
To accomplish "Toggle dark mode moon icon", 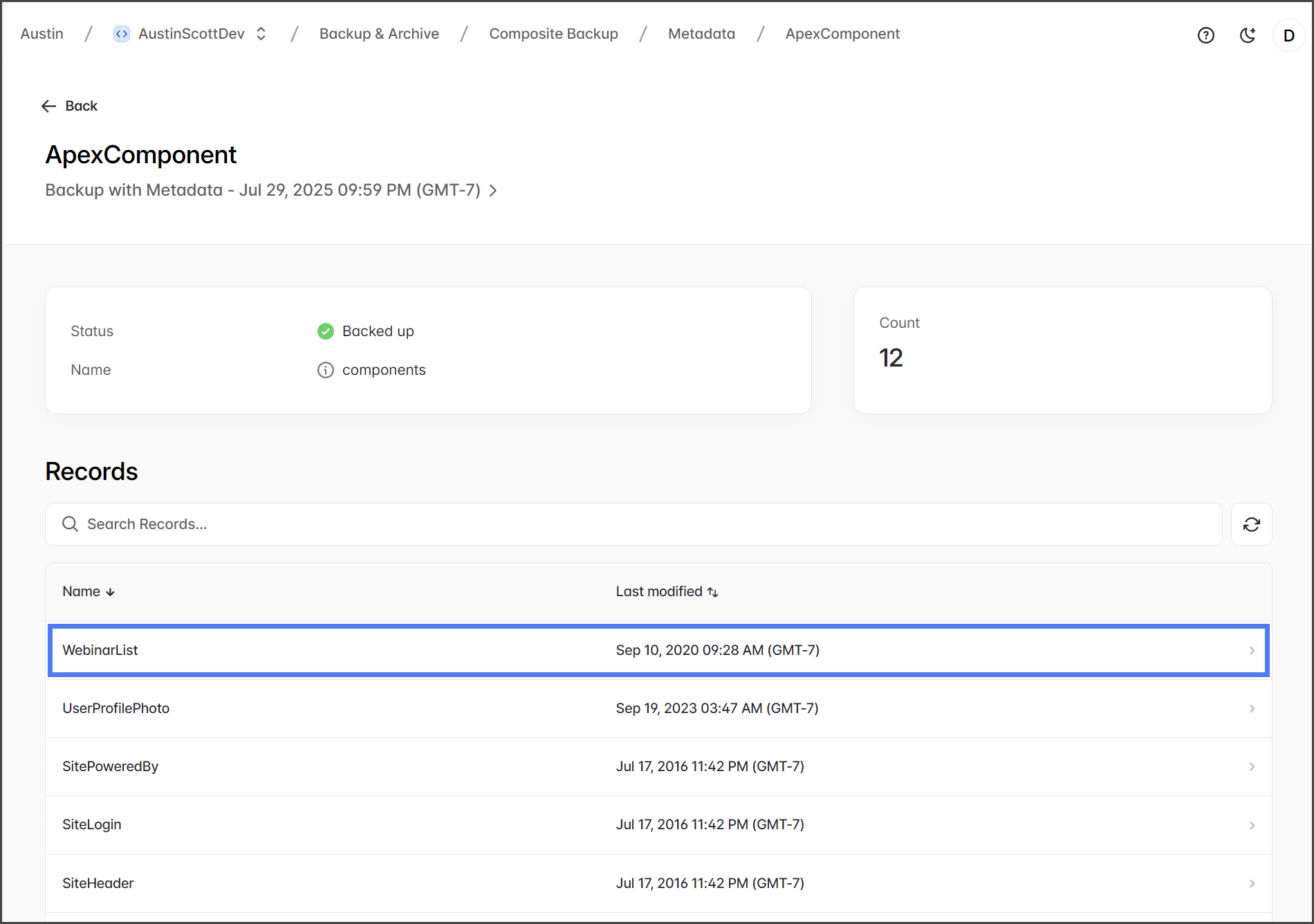I will point(1247,35).
